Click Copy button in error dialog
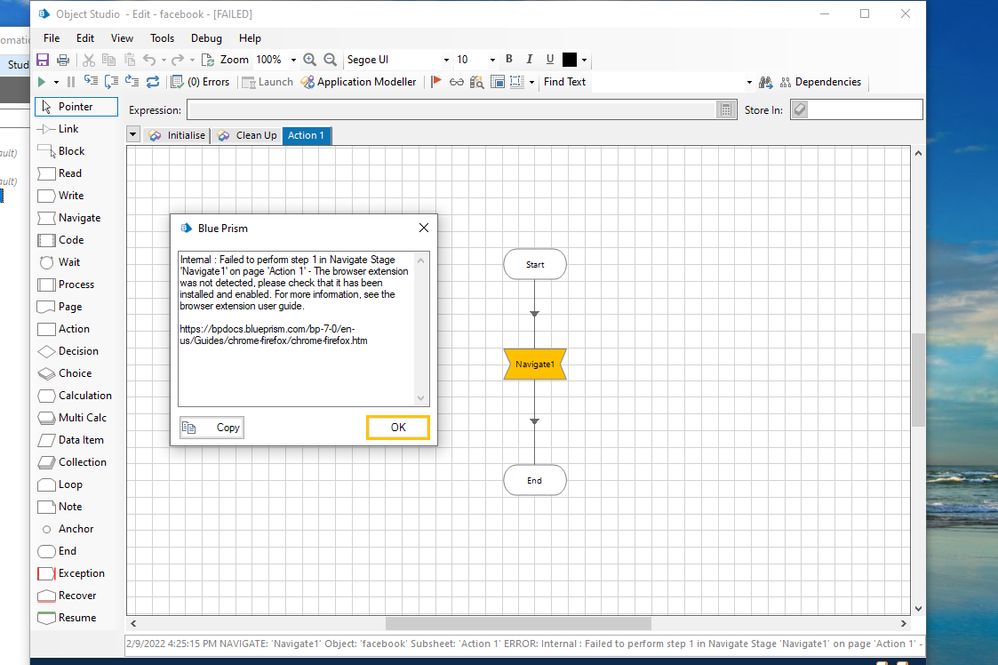Screen dimensions: 998x665 212,427
